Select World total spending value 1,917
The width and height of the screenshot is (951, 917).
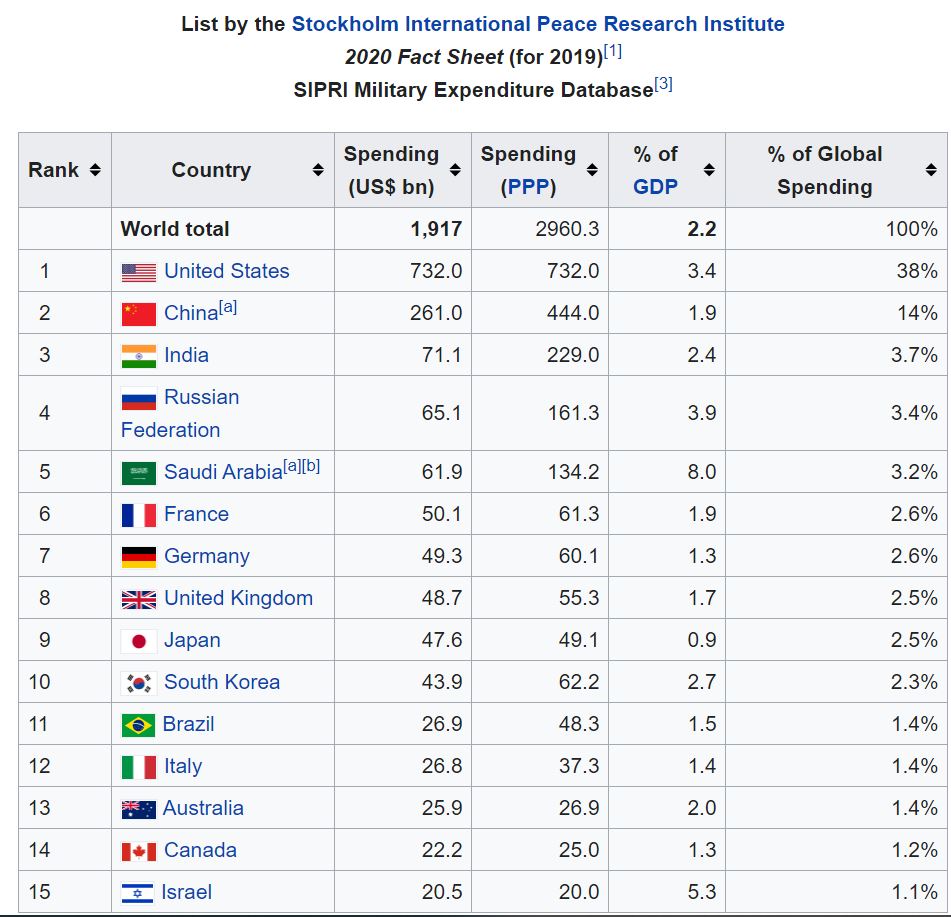(x=436, y=229)
